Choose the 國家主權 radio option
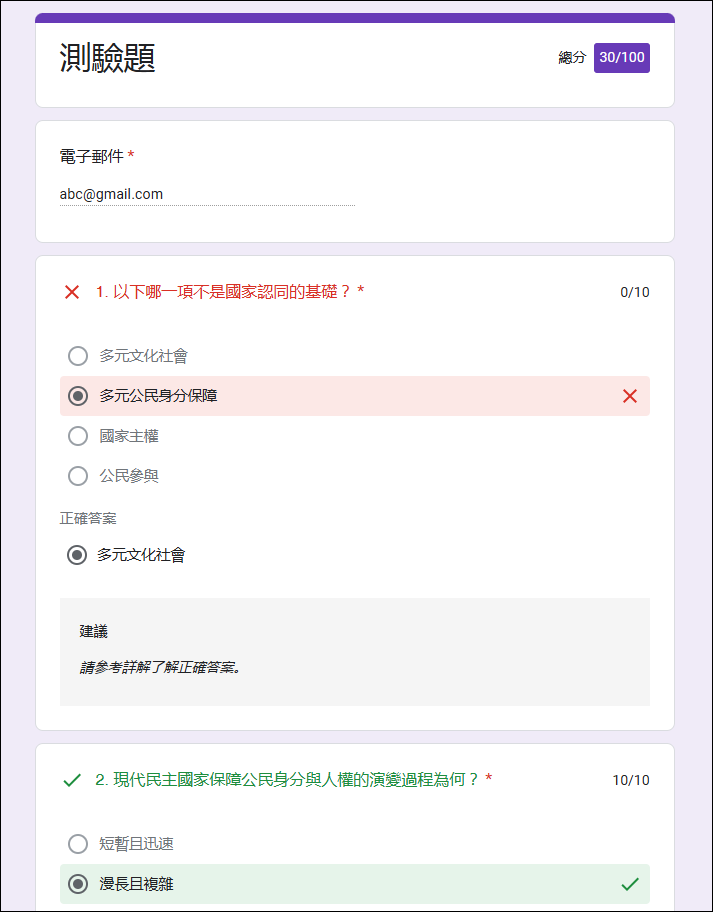 click(x=78, y=436)
